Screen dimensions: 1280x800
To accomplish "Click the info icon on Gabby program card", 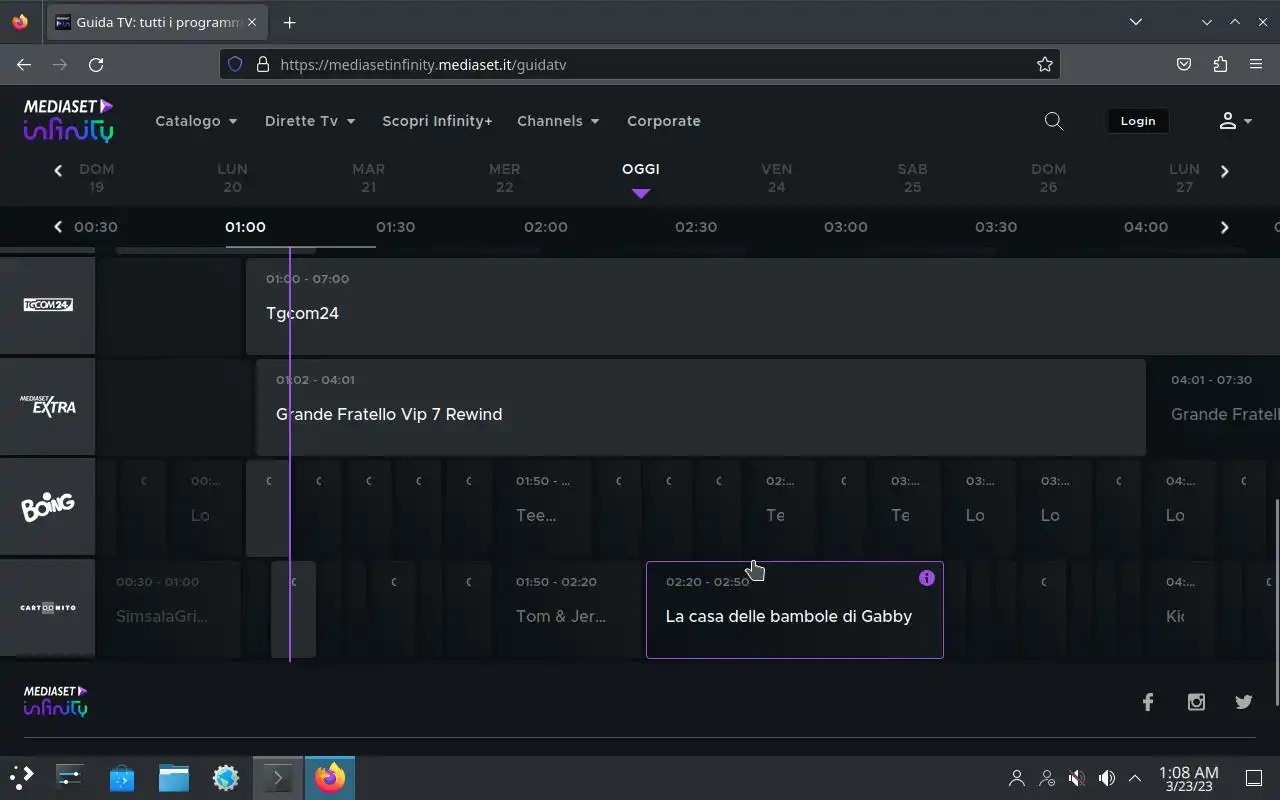I will pos(927,578).
